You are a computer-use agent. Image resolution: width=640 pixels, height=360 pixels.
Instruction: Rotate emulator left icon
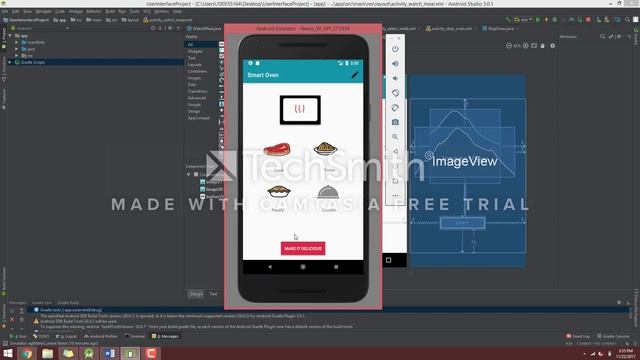[395, 93]
